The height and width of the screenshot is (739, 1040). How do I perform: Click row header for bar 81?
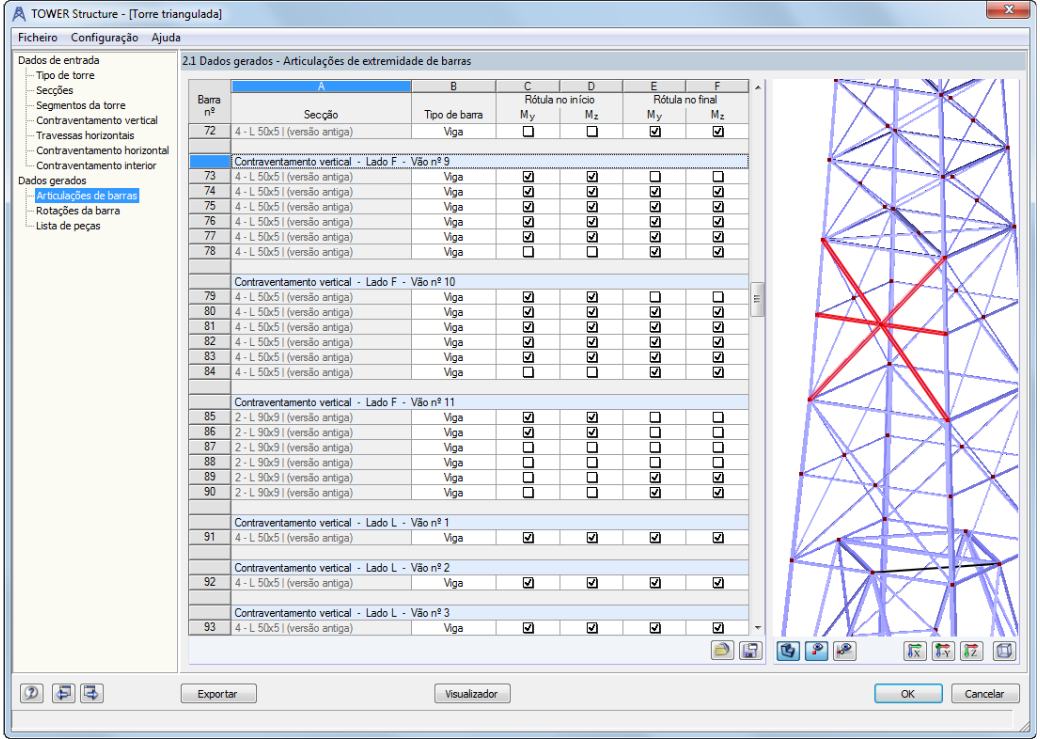[210, 326]
